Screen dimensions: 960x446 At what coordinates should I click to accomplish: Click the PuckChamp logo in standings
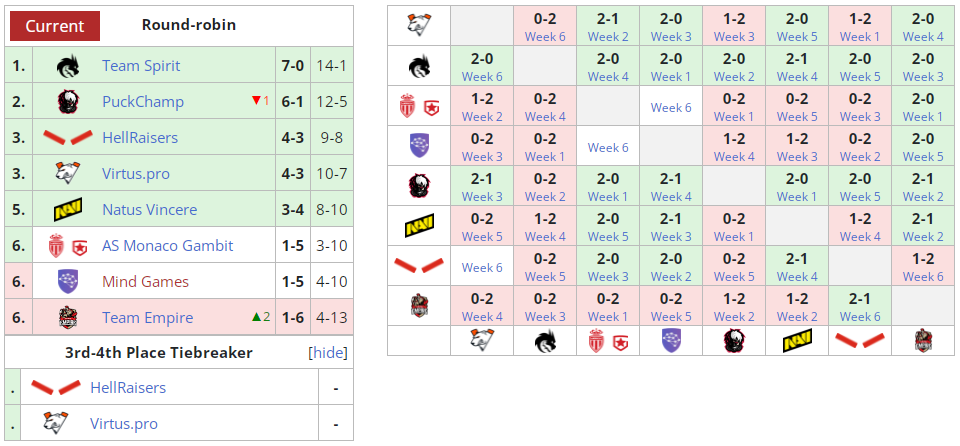68,102
